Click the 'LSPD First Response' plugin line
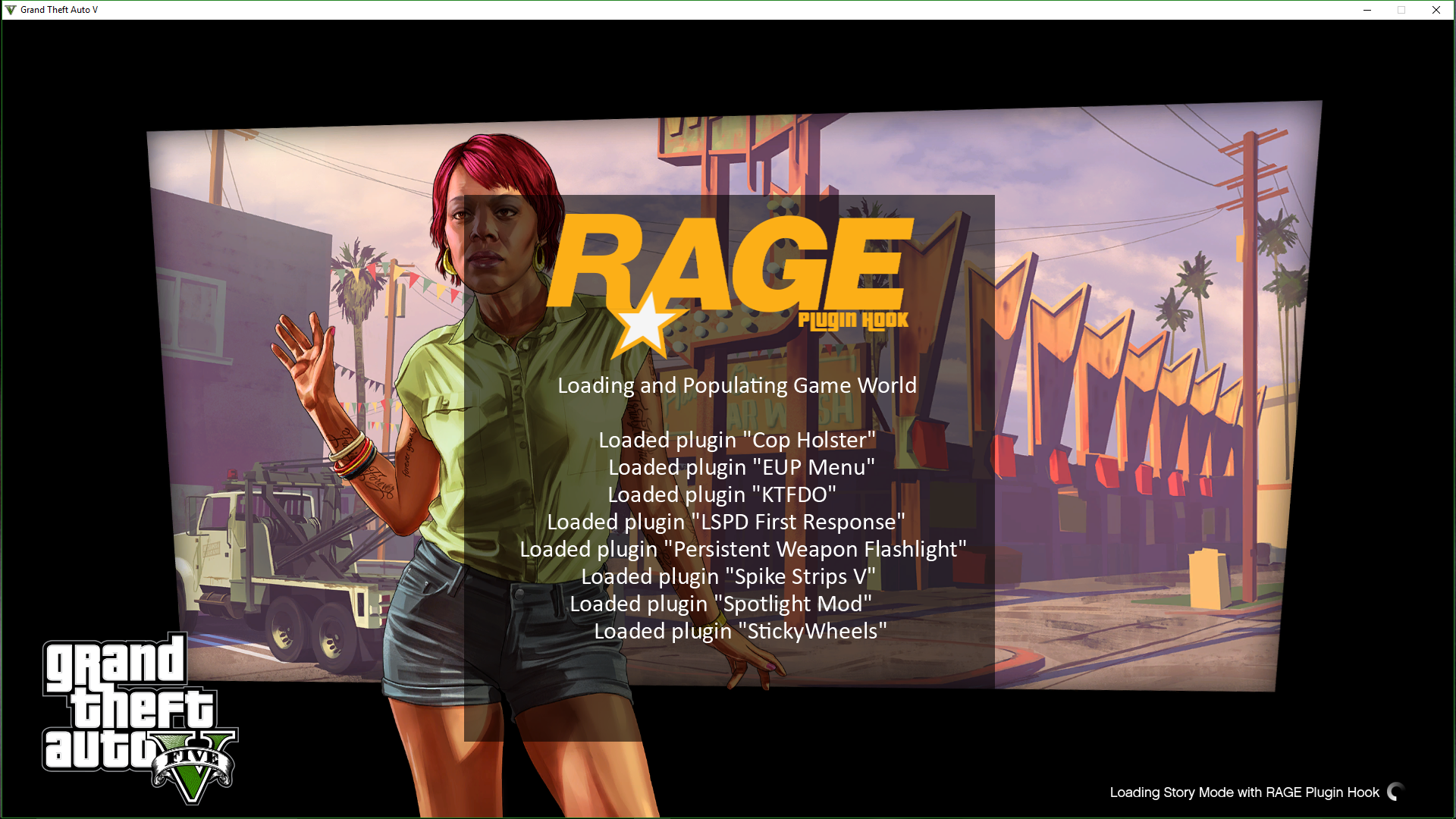The width and height of the screenshot is (1456, 819). 726,522
